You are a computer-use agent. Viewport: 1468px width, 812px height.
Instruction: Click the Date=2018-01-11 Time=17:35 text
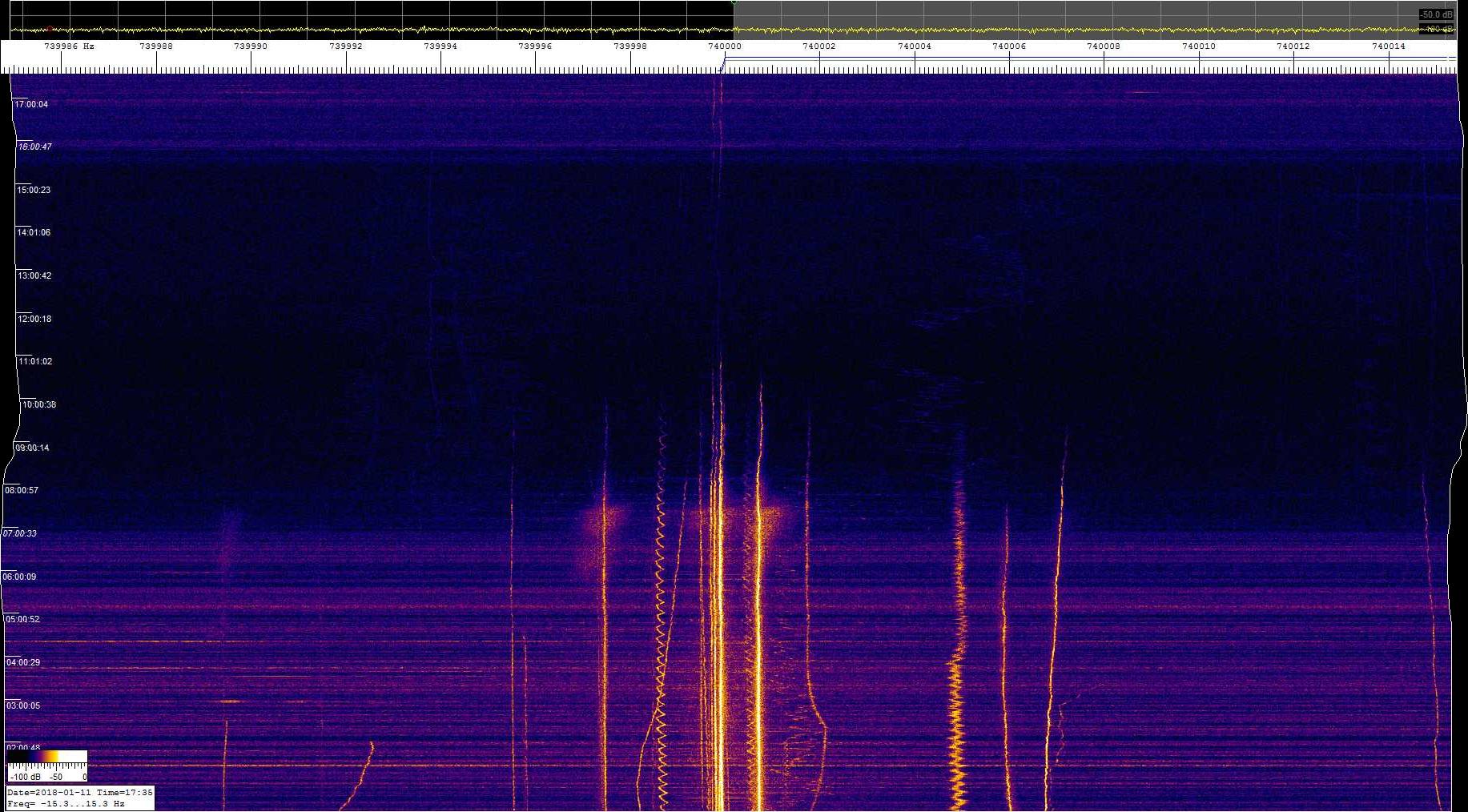pyautogui.click(x=80, y=793)
